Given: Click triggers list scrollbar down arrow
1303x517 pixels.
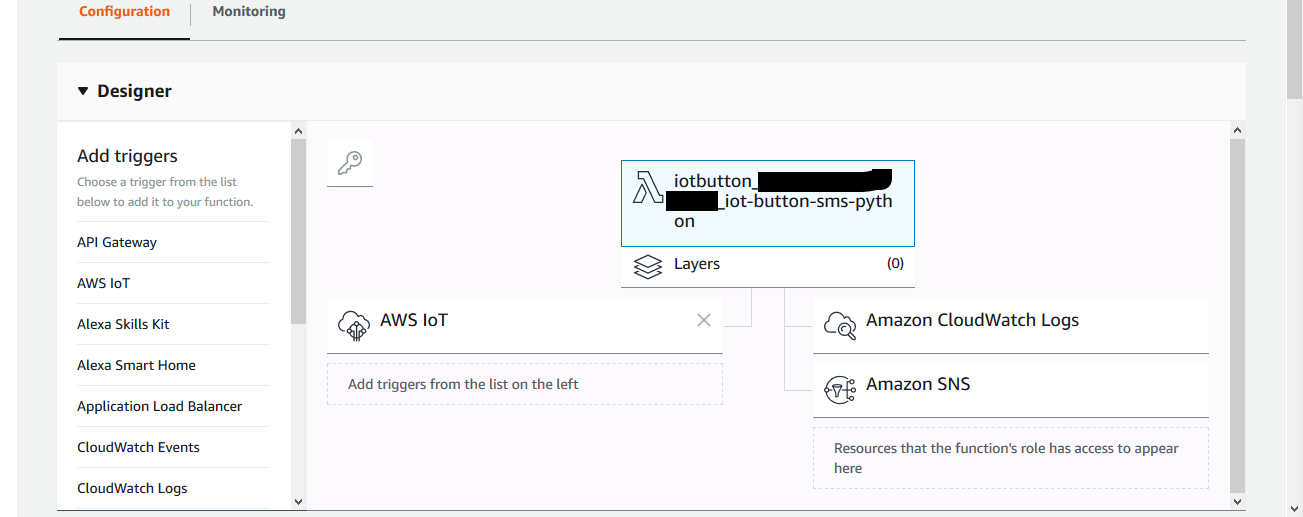Looking at the screenshot, I should point(298,501).
